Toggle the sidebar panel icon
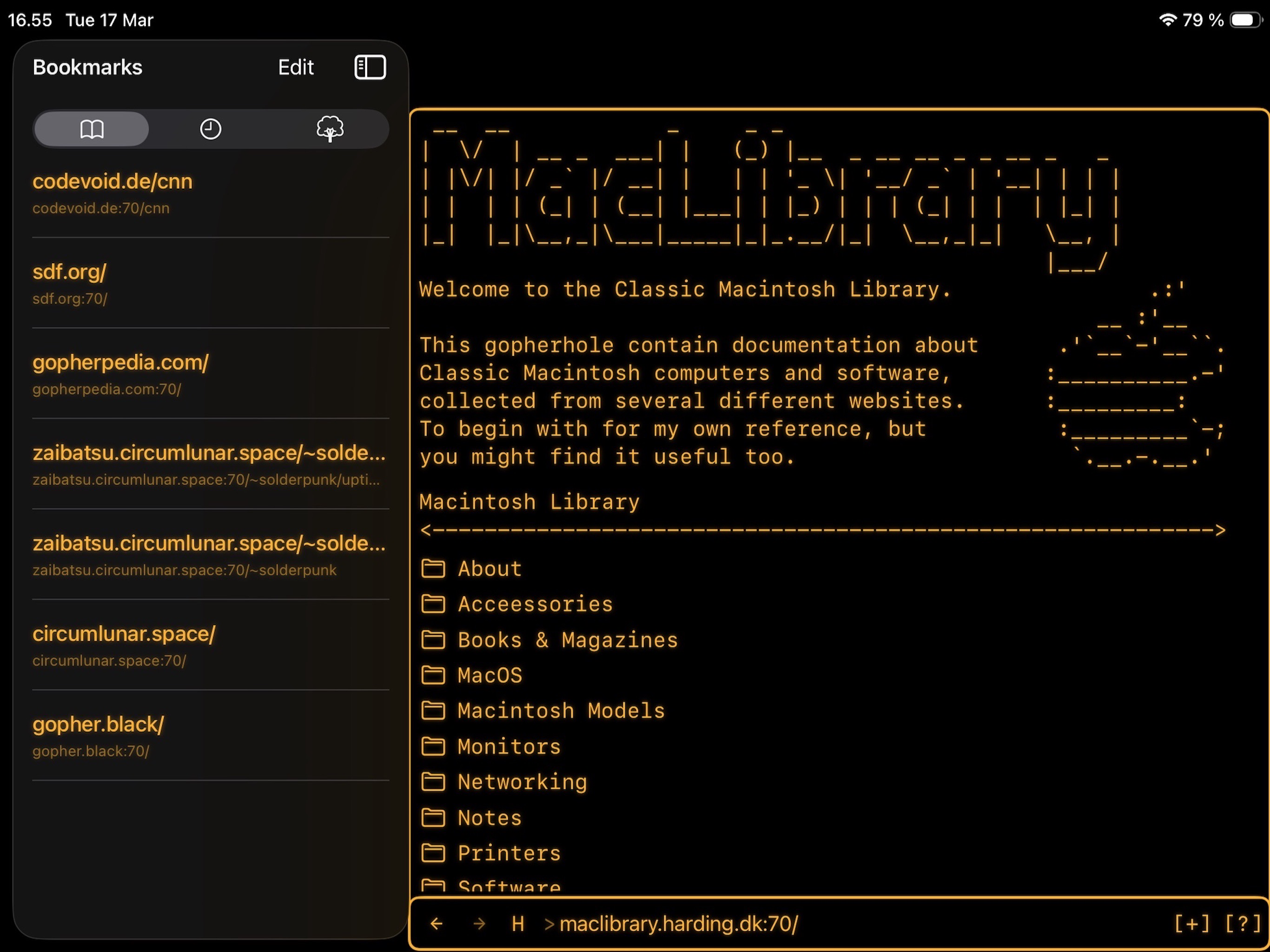The image size is (1270, 952). pyautogui.click(x=370, y=67)
